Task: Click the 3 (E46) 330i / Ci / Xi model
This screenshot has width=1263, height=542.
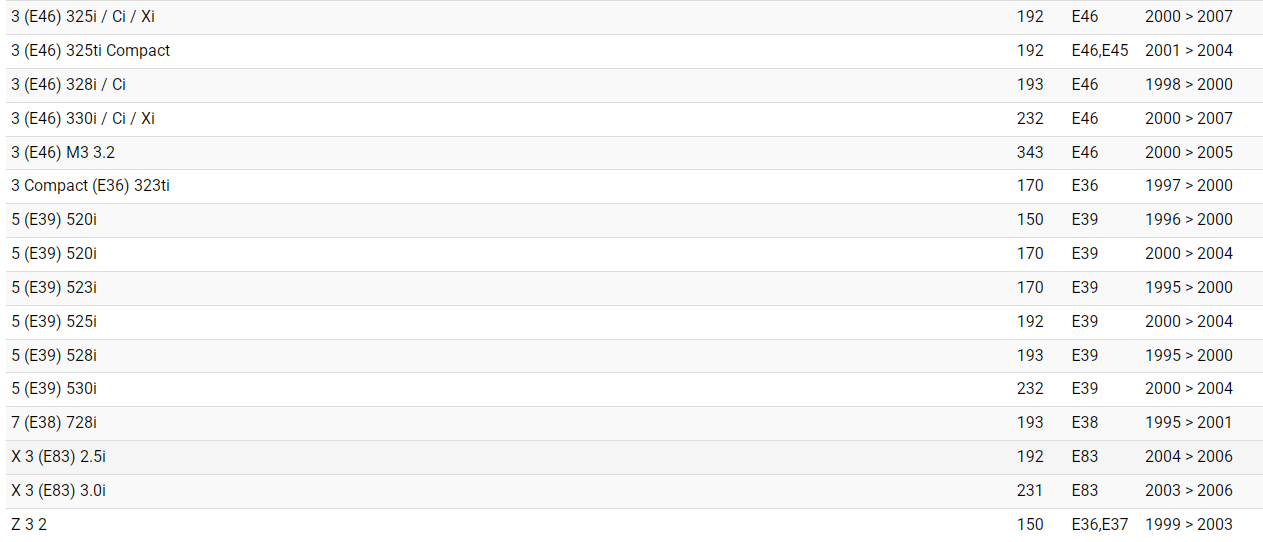Action: (83, 119)
